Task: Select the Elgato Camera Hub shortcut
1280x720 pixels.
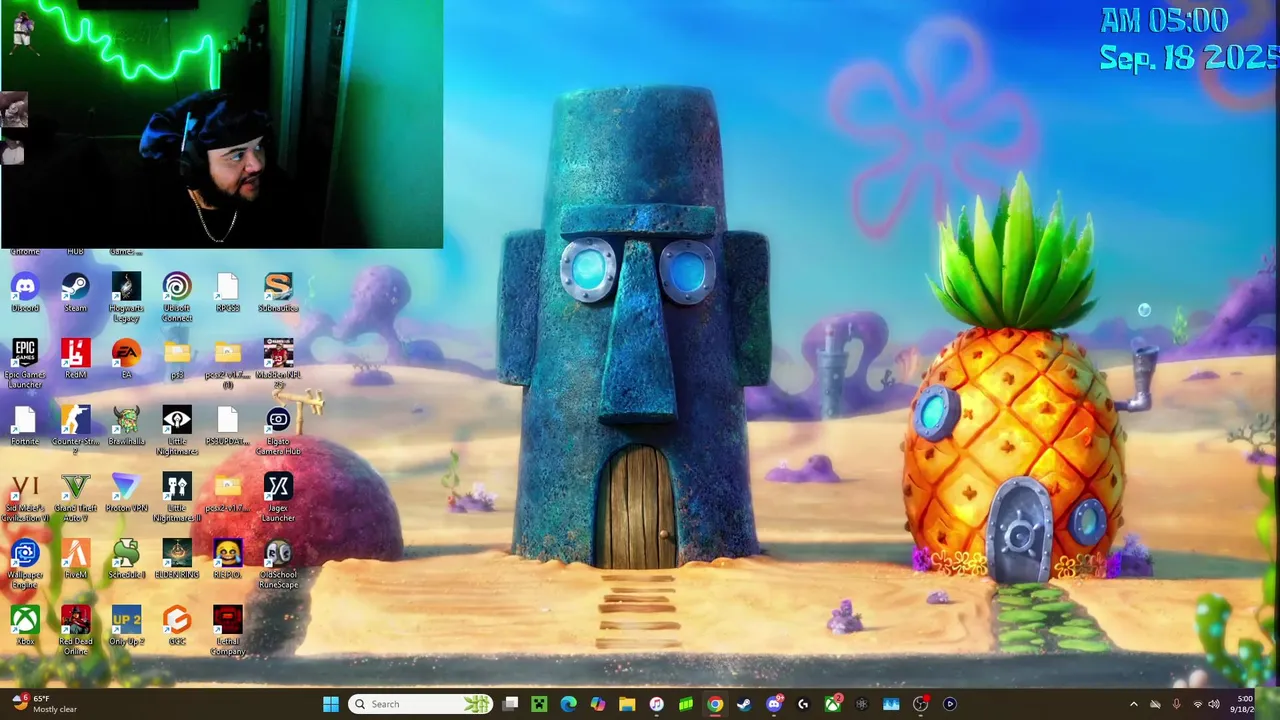Action: (x=278, y=431)
